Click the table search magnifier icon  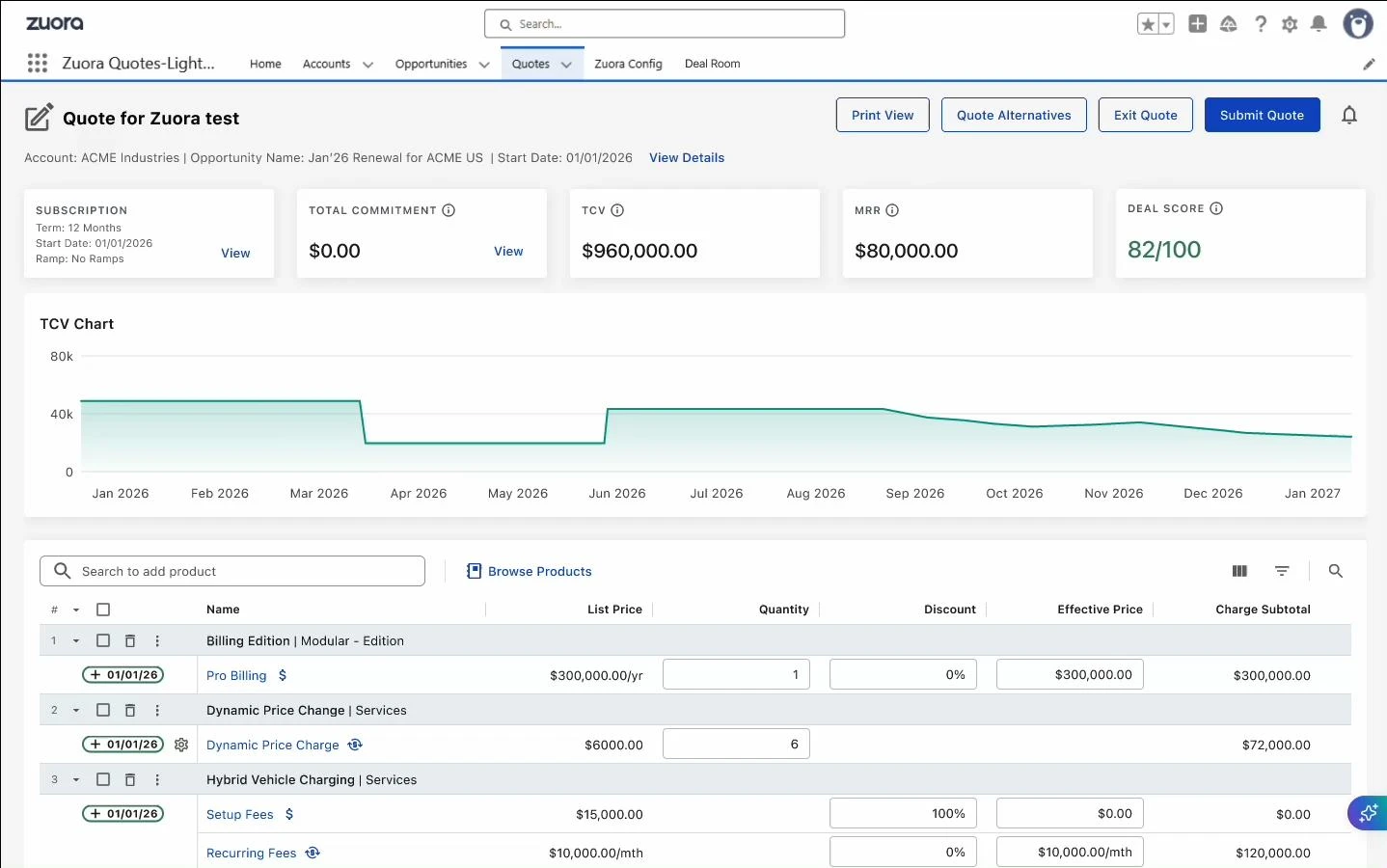[1336, 571]
